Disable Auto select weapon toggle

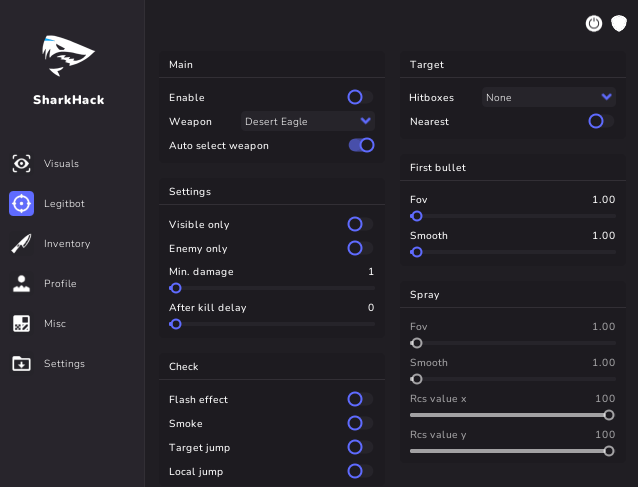(x=361, y=145)
